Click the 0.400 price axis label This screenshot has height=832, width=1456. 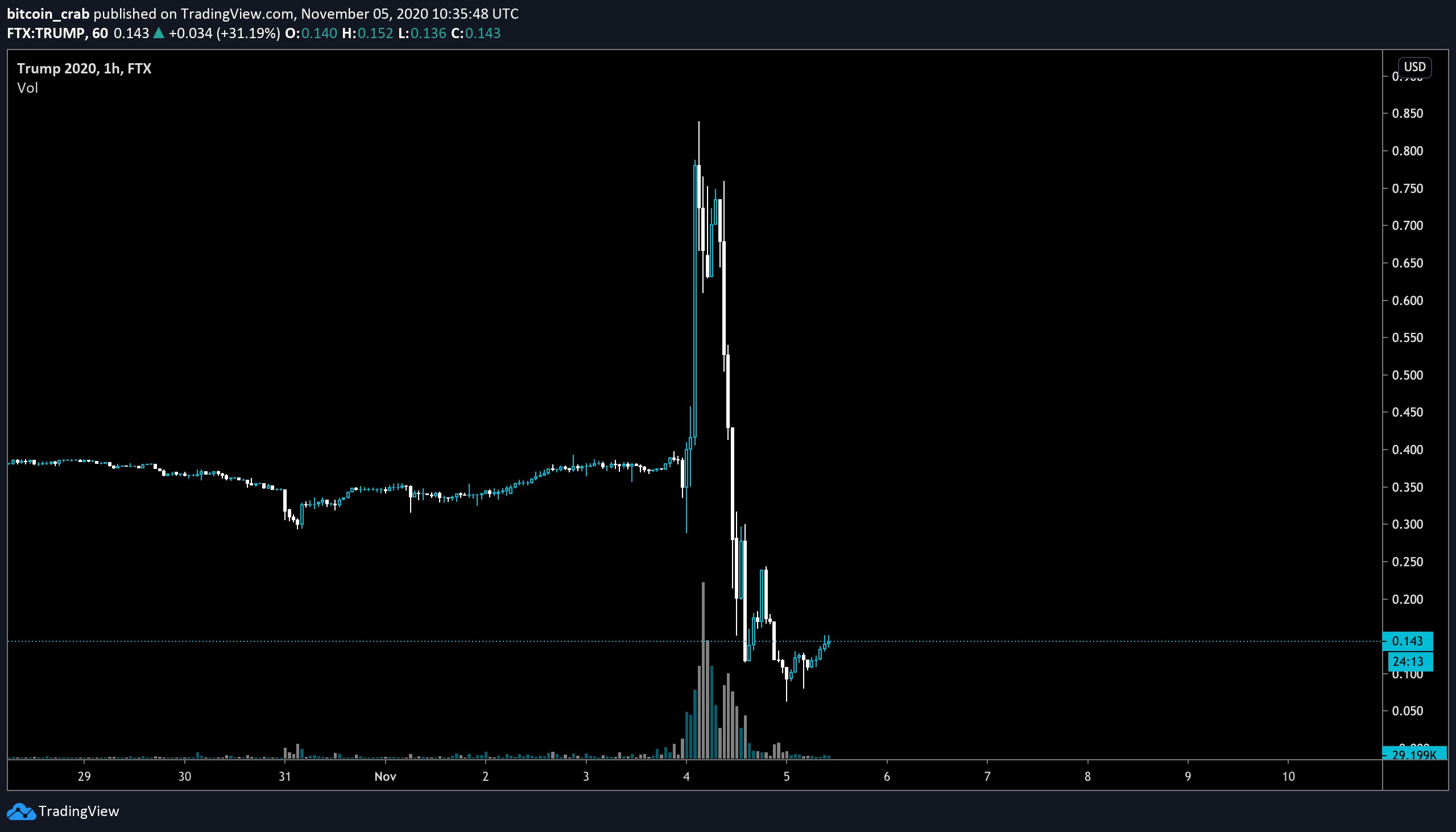(x=1408, y=450)
